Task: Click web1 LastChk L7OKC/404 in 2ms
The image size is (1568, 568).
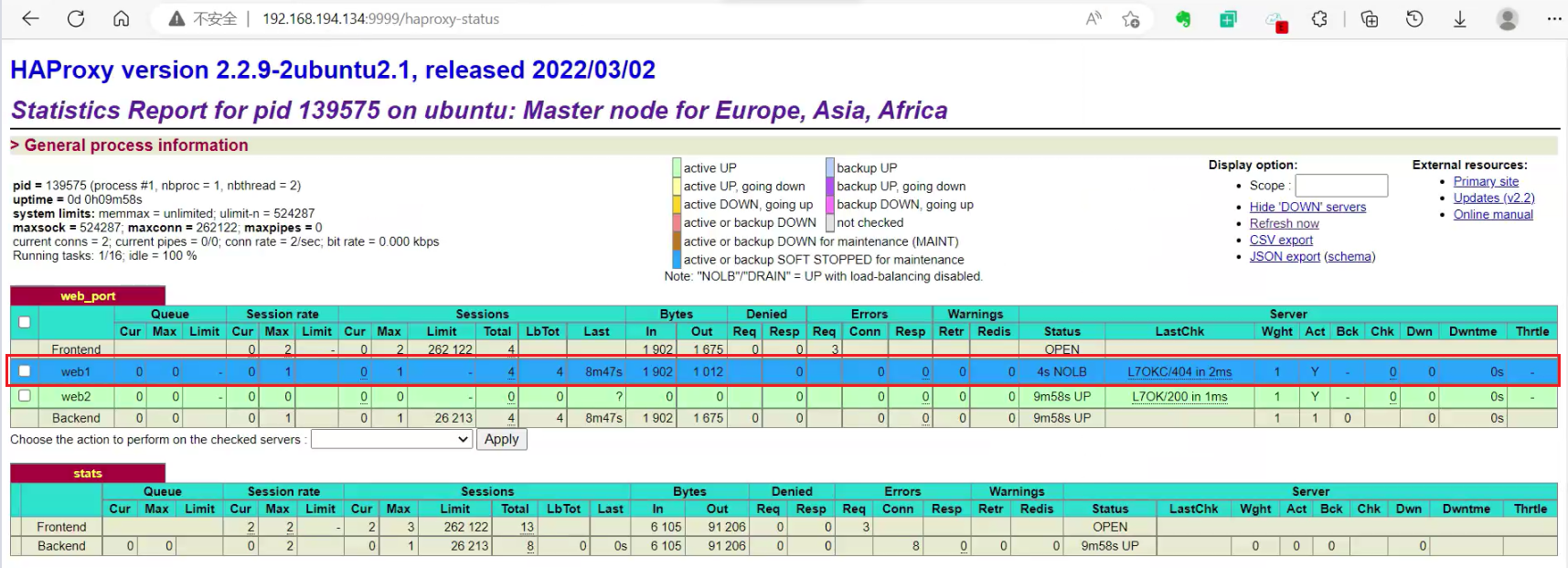Action: pyautogui.click(x=1179, y=372)
